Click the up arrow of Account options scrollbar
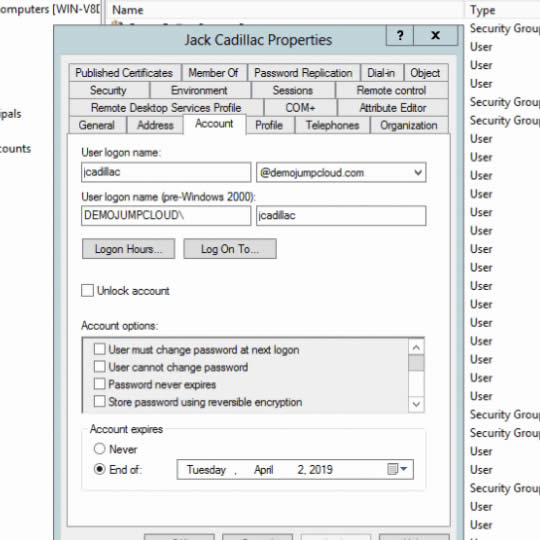 point(416,347)
